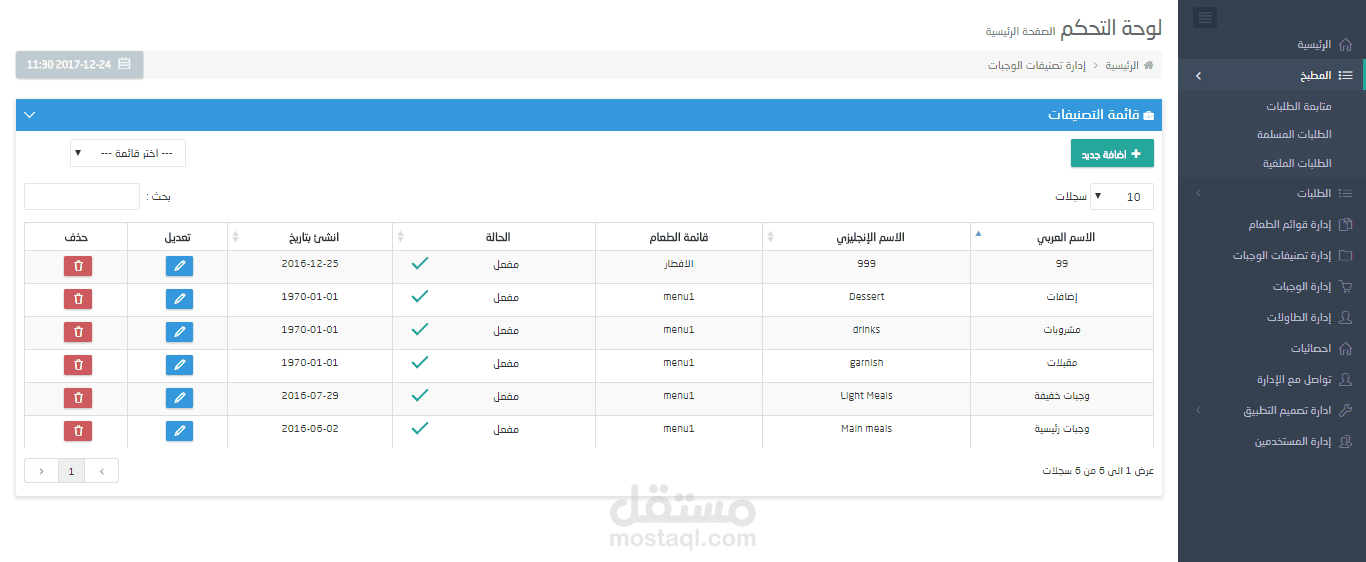
Task: Toggle active checkmark for Light Meals row
Action: point(420,395)
